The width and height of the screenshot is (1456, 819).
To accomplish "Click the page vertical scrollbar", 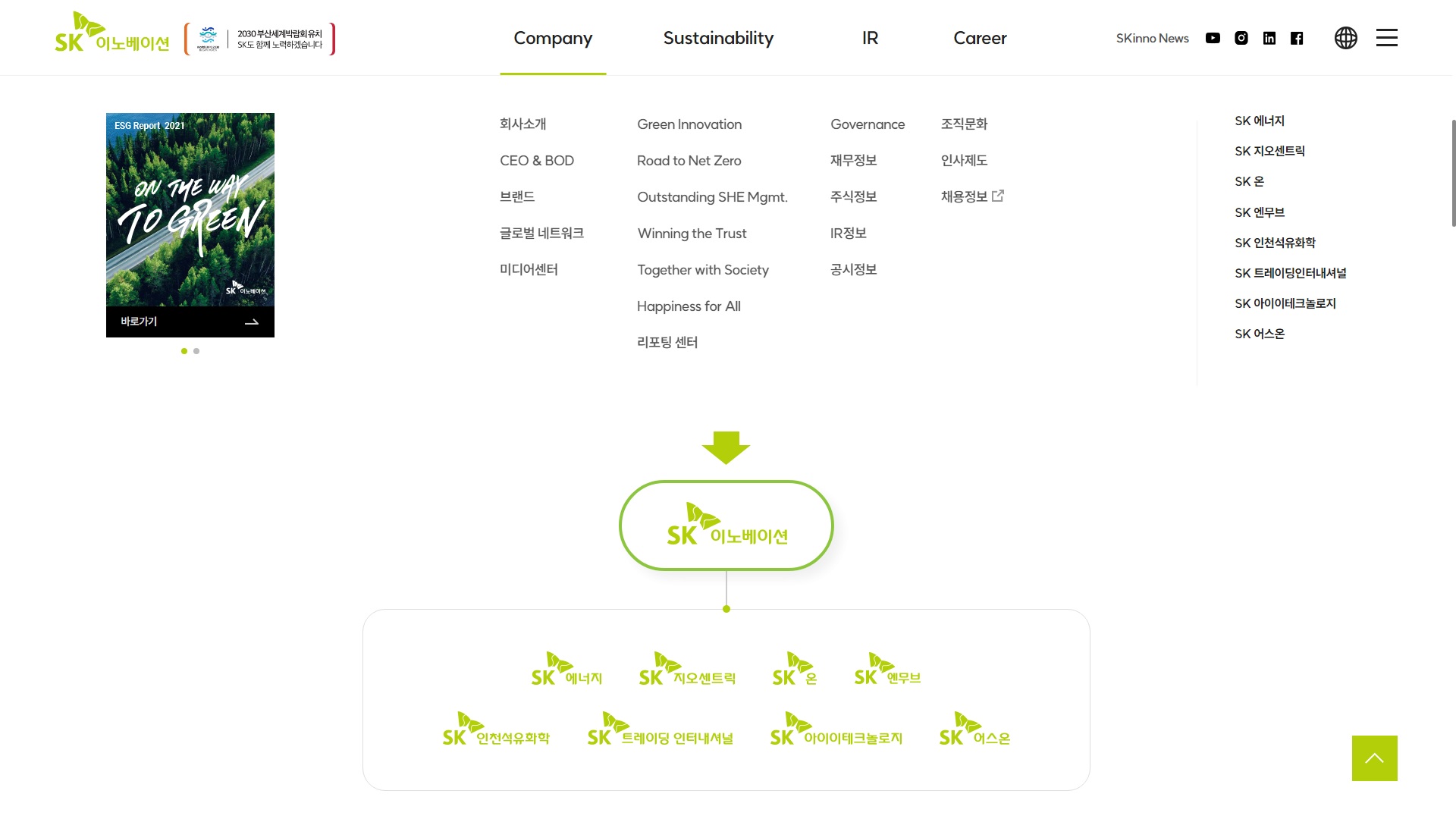I will [1453, 173].
